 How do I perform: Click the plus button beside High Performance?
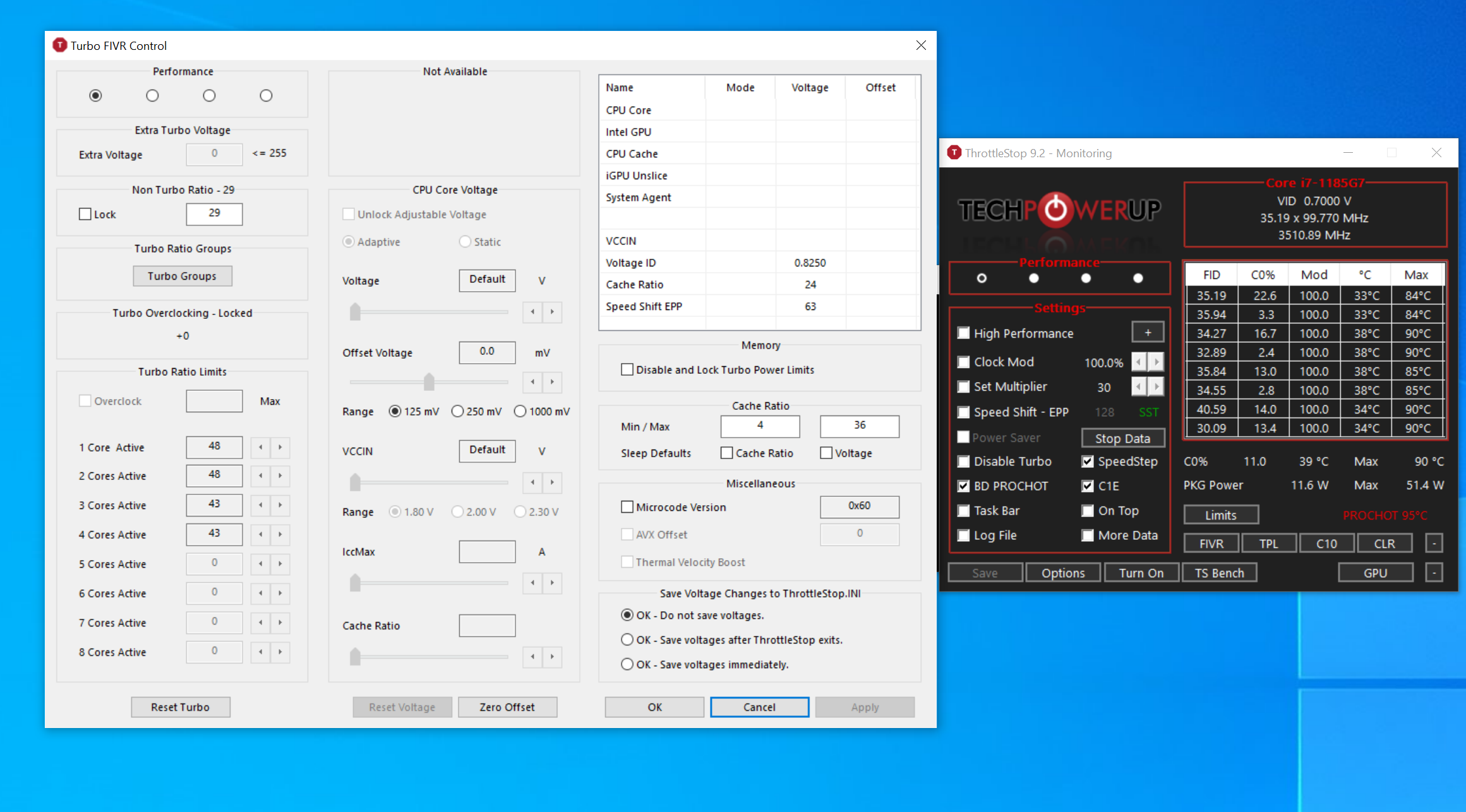coord(1147,333)
